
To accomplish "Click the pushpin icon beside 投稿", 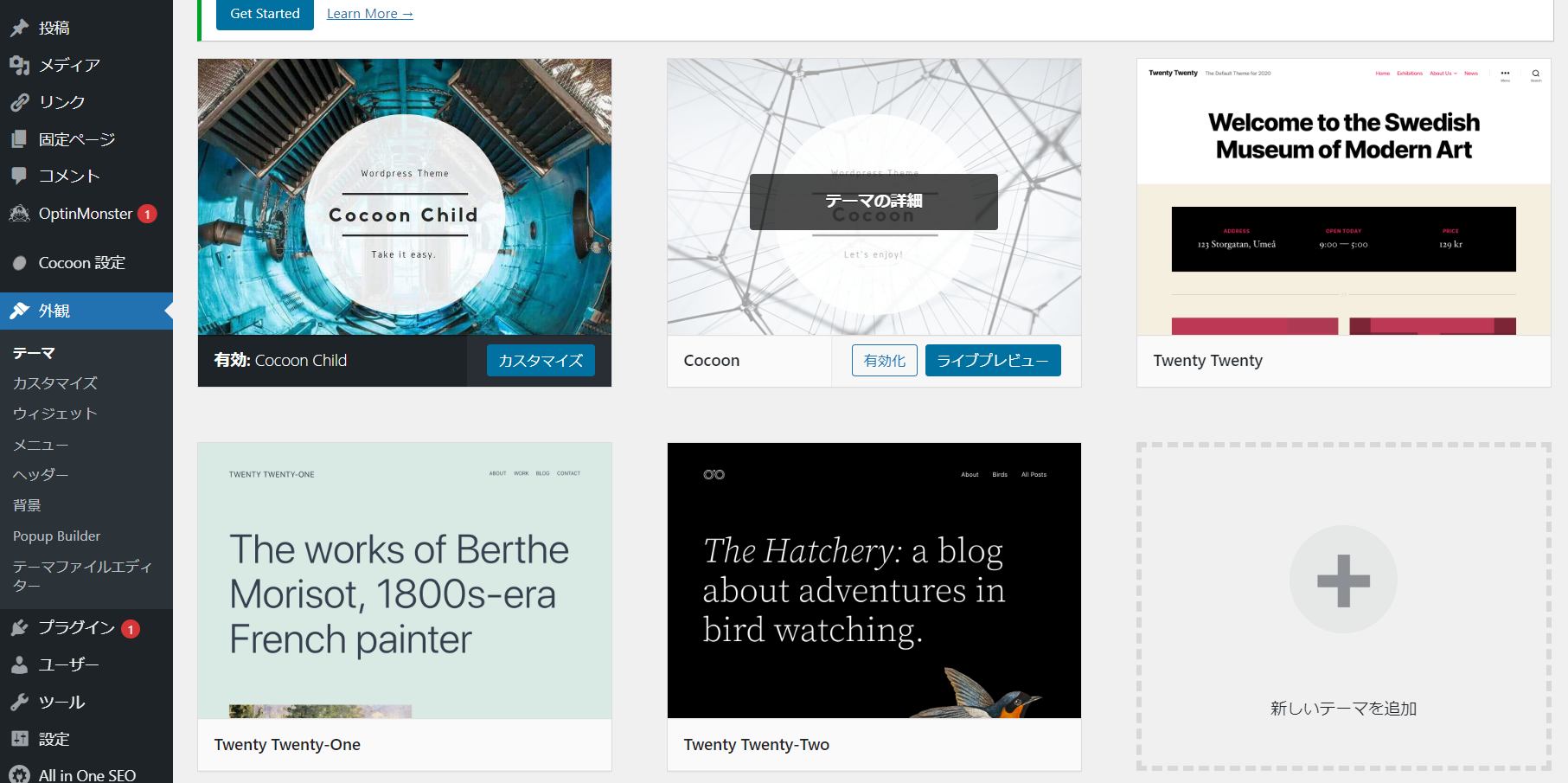I will tap(19, 28).
